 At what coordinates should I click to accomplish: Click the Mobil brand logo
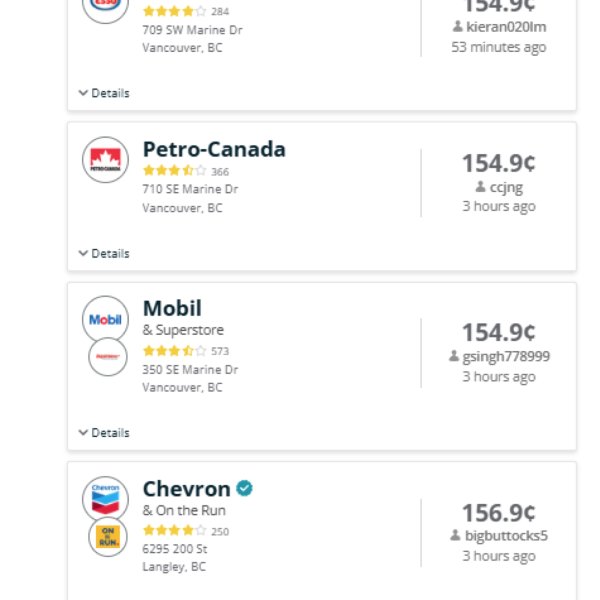pos(105,320)
